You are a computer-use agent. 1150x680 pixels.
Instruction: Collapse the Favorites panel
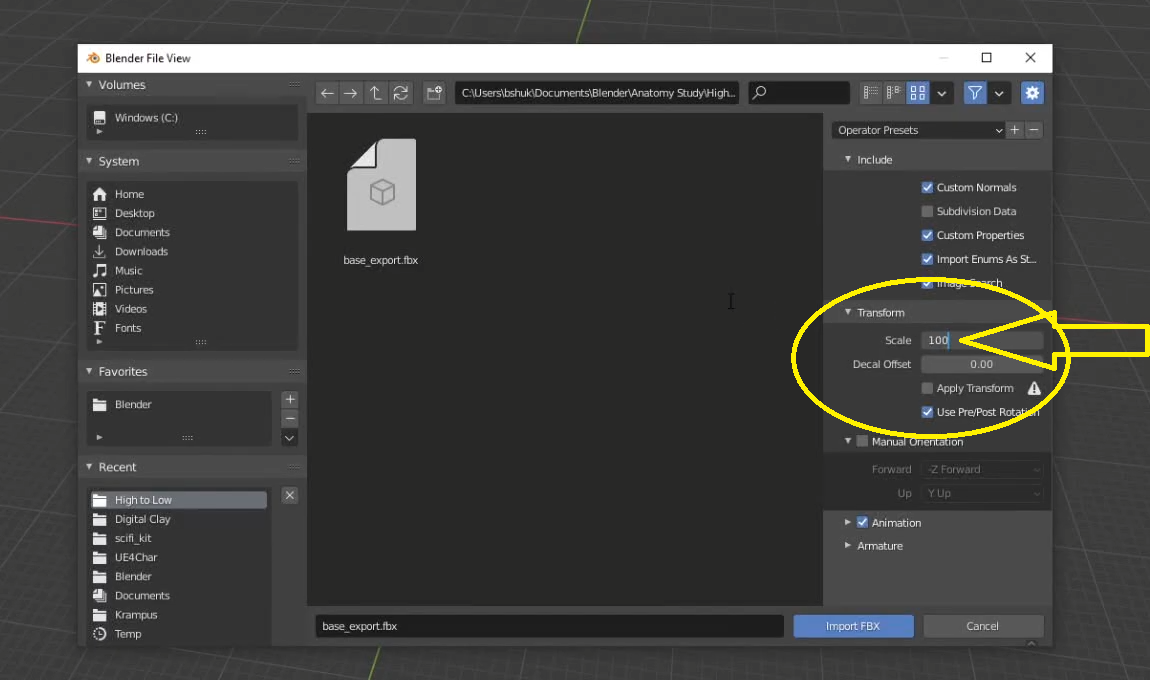pos(89,371)
